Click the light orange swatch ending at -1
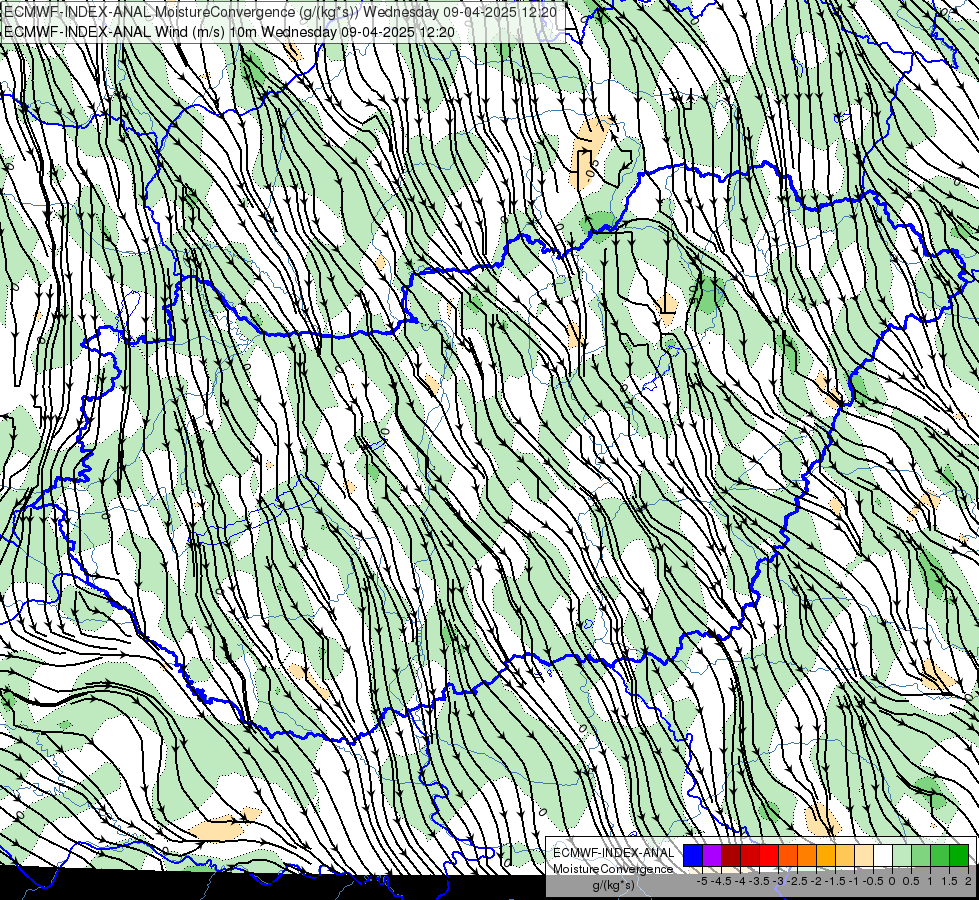Screen dimensions: 979x900 [845, 855]
